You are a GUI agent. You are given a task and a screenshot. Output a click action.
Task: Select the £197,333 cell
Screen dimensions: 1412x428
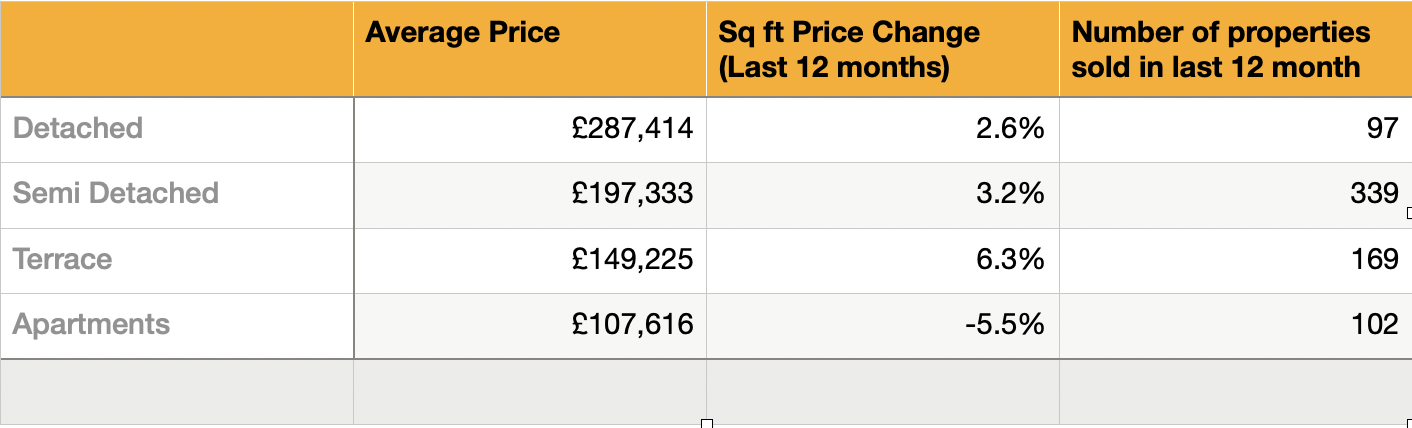[529, 193]
